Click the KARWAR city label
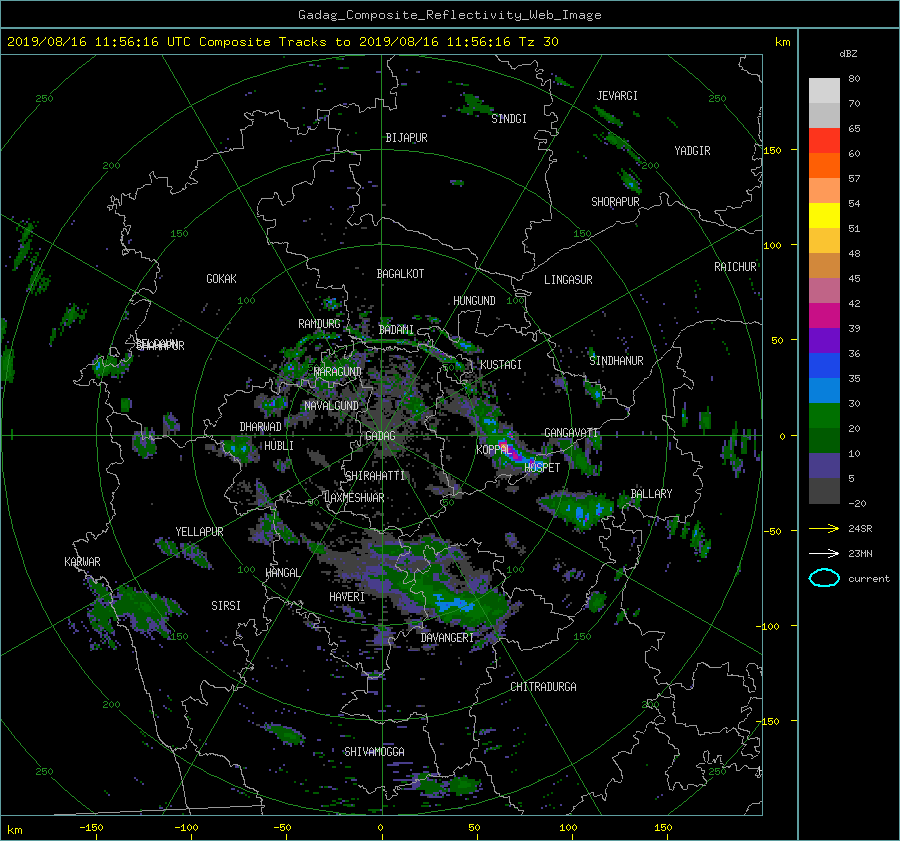 (x=82, y=562)
